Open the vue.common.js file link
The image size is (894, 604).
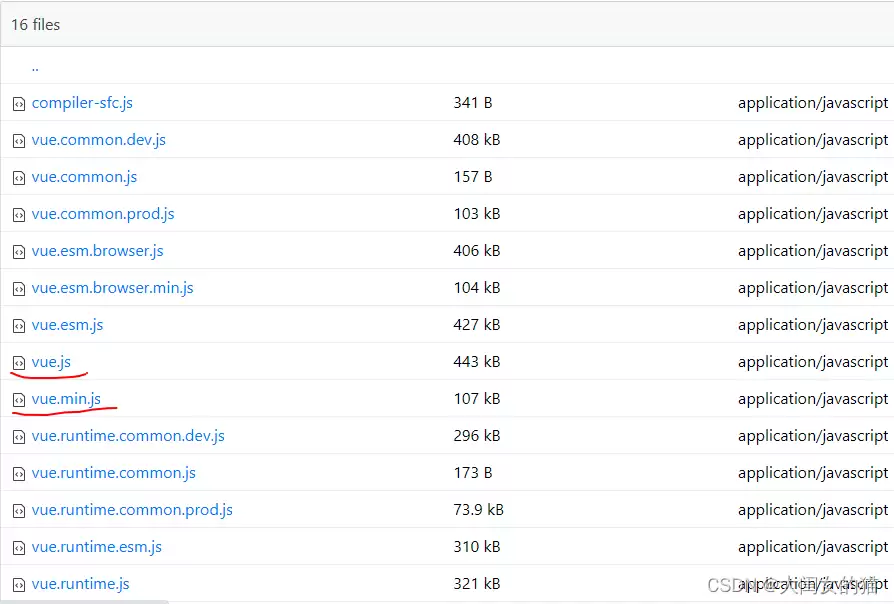[x=84, y=177]
